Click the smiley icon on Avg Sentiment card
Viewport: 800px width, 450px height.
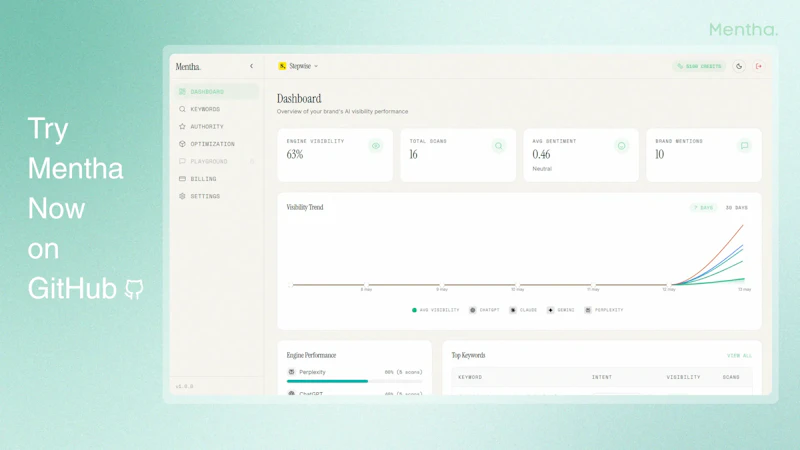click(x=621, y=146)
